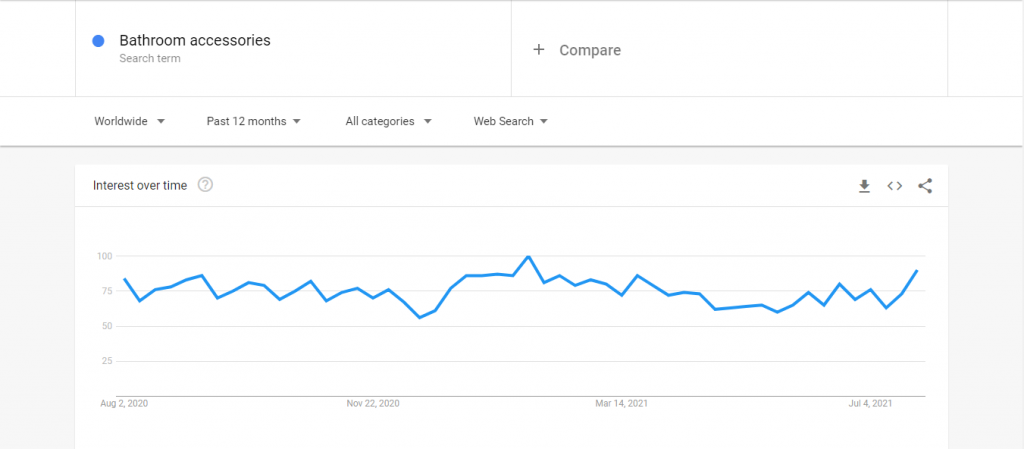Click the Jul 4, 2021 axis label

[870, 404]
